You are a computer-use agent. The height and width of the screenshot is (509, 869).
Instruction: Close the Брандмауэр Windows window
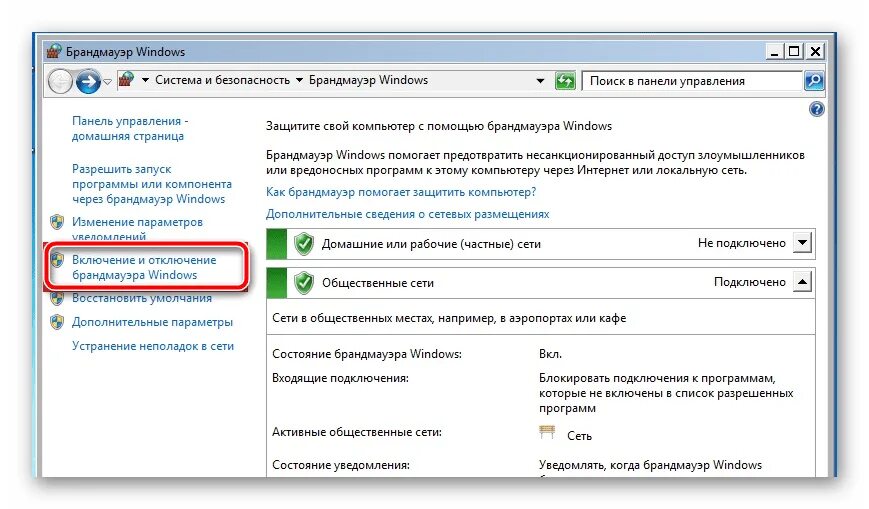pos(815,52)
